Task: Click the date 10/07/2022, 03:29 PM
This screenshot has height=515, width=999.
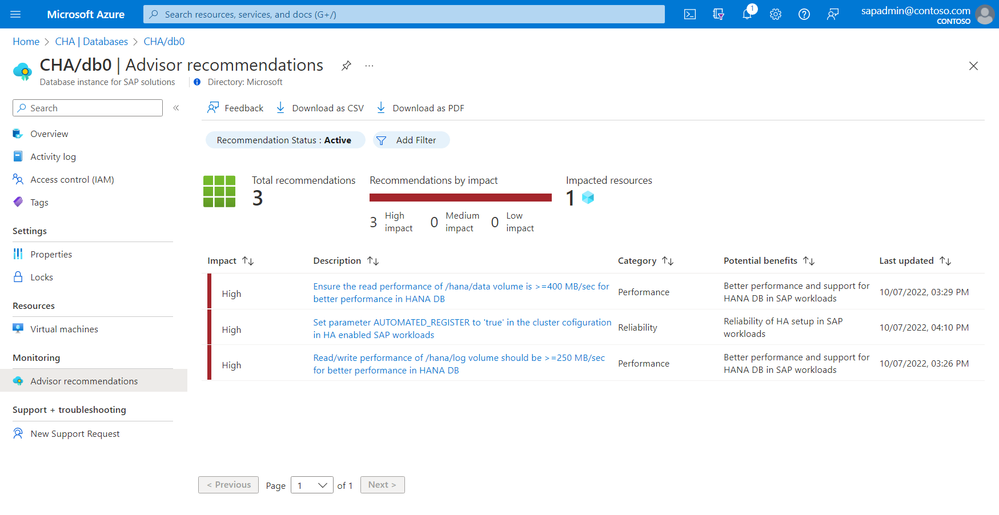Action: click(924, 292)
